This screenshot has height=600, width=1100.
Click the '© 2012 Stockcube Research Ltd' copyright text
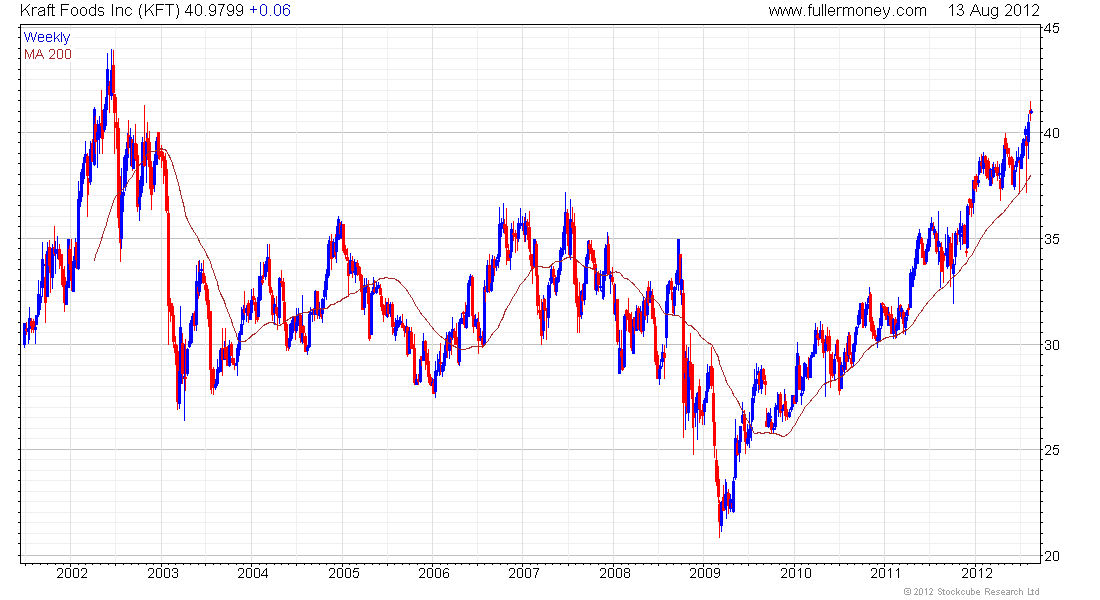(972, 592)
